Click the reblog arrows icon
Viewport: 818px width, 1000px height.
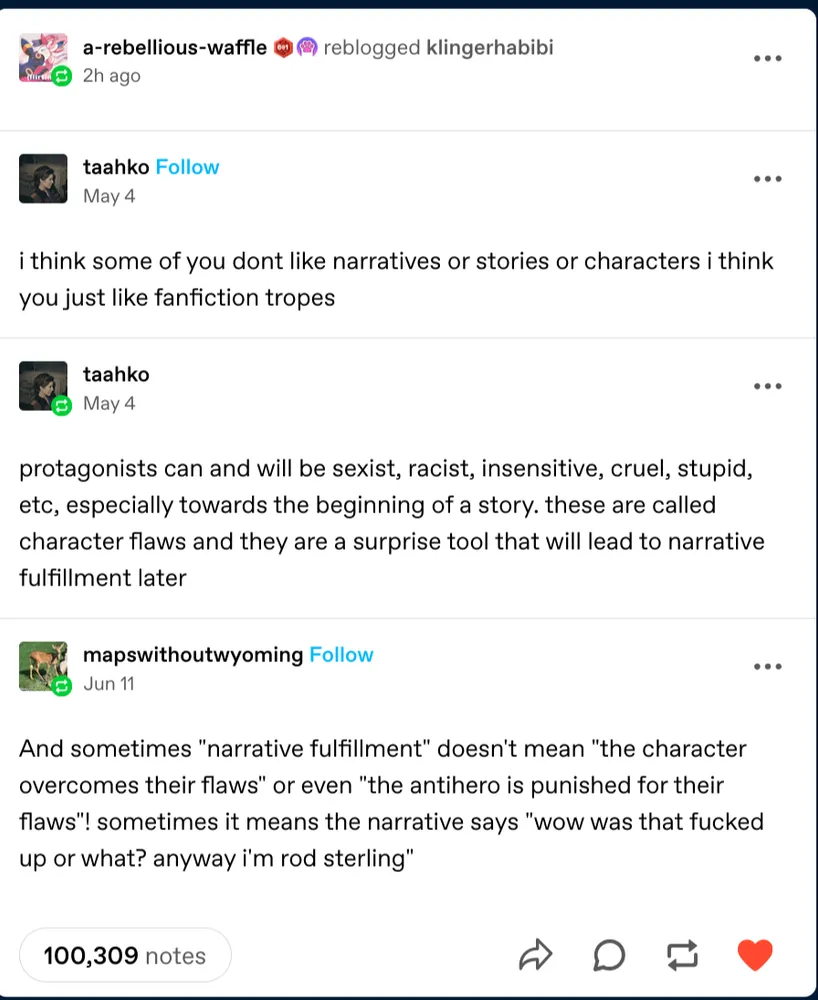tap(682, 955)
